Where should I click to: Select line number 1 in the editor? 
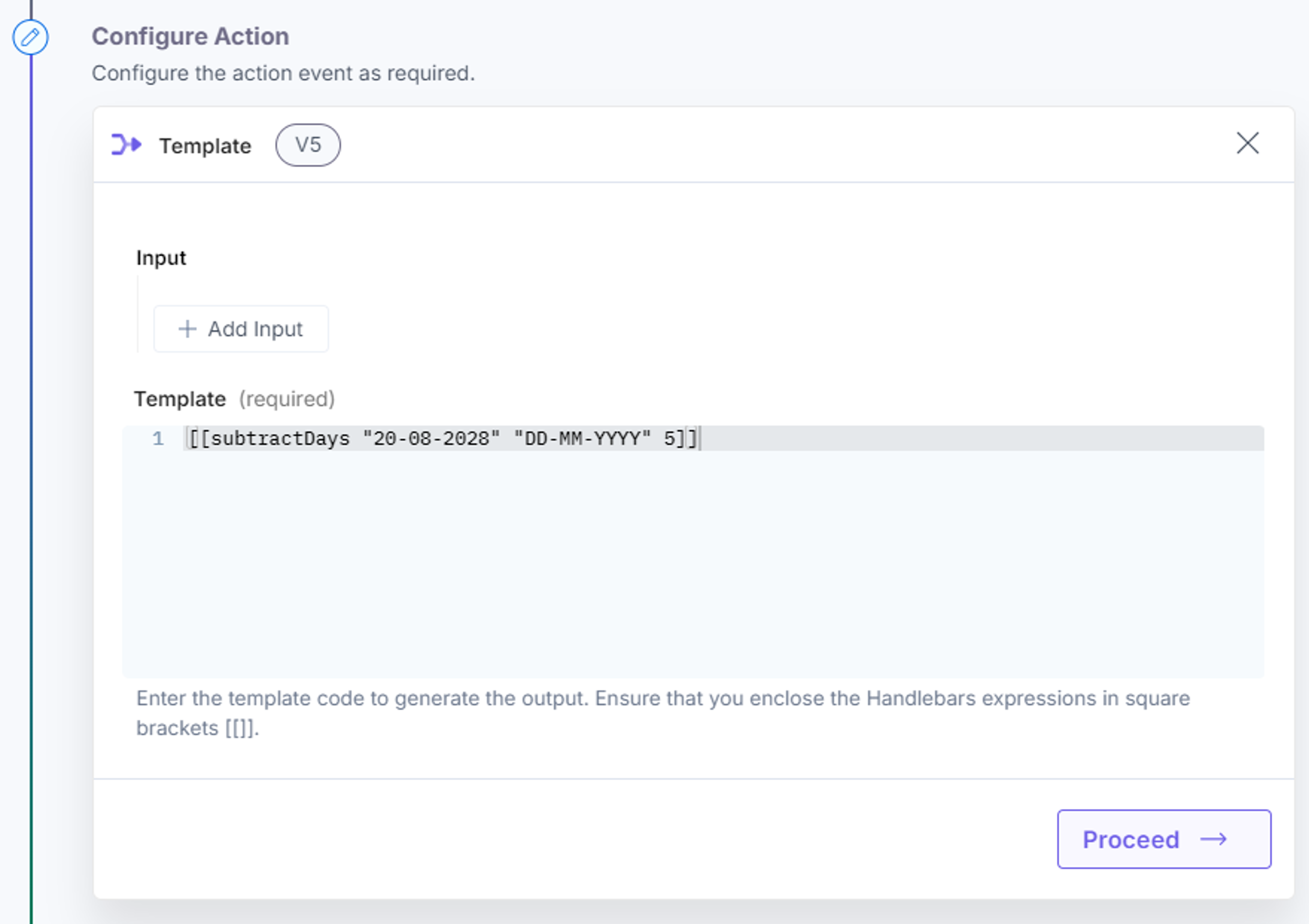click(x=158, y=438)
